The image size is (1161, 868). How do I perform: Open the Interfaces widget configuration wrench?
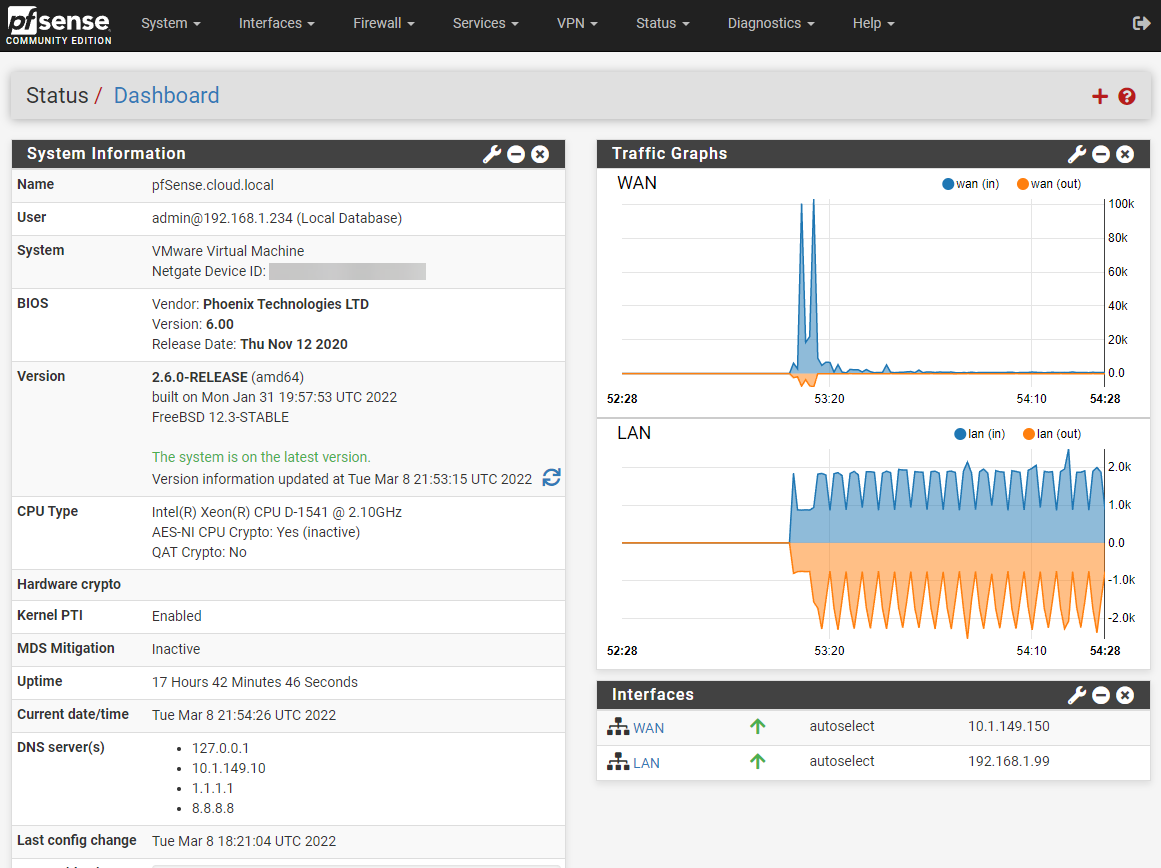tap(1076, 695)
